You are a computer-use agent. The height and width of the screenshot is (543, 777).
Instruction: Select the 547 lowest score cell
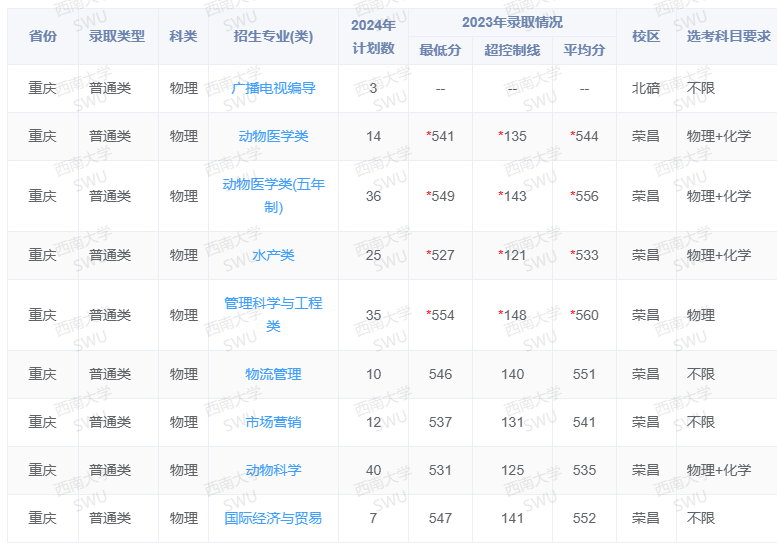[x=440, y=518]
